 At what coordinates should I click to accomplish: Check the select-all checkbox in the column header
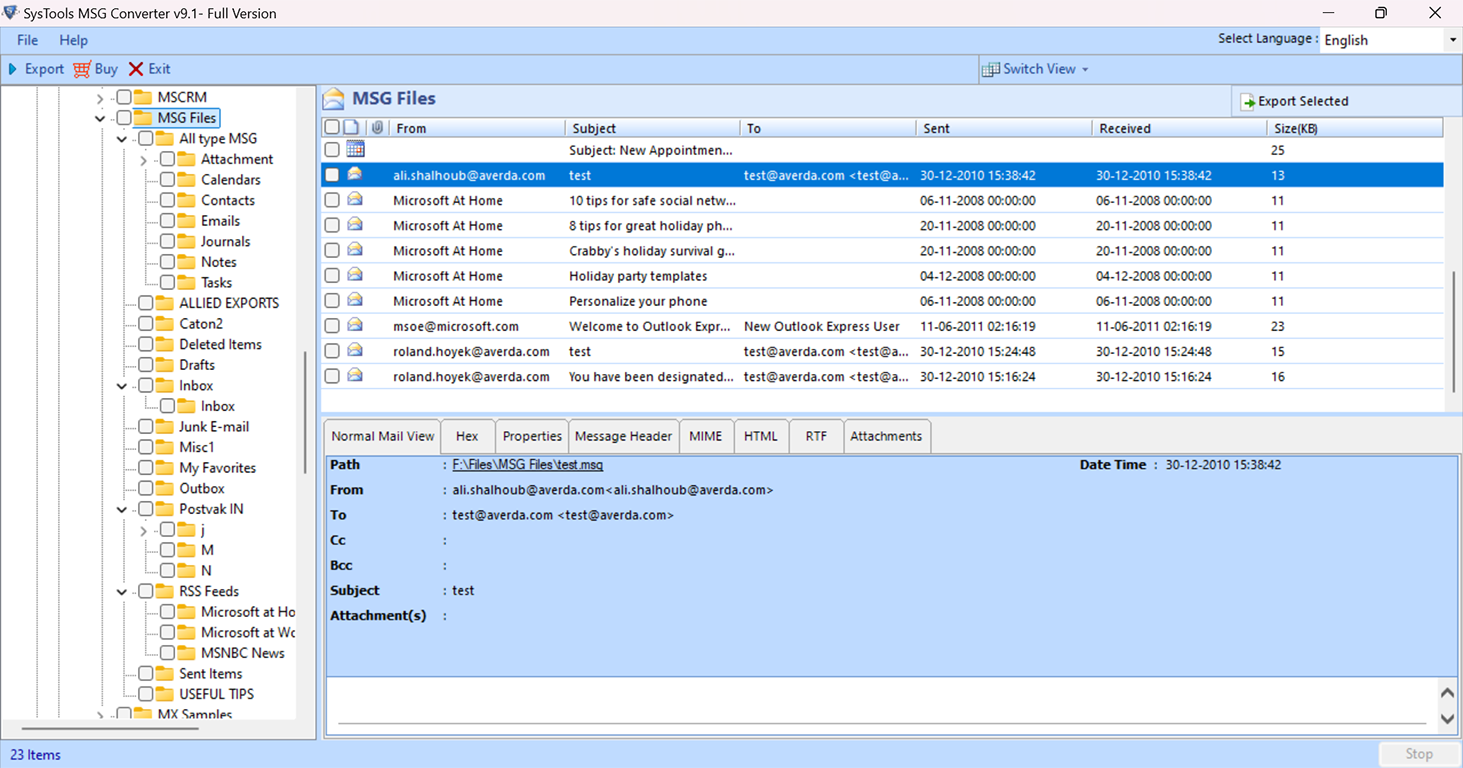(331, 127)
